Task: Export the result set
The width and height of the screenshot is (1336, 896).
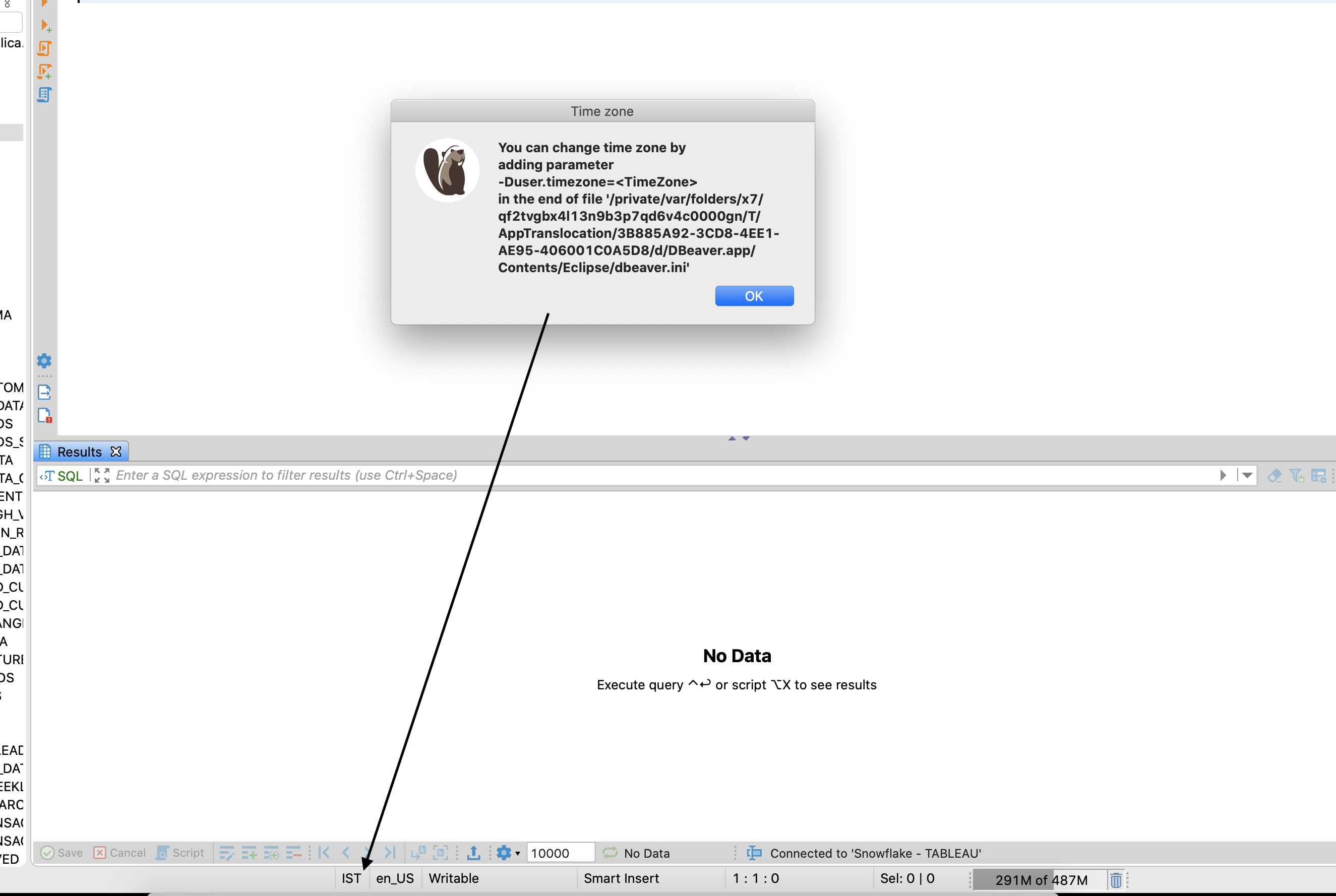Action: pos(473,853)
